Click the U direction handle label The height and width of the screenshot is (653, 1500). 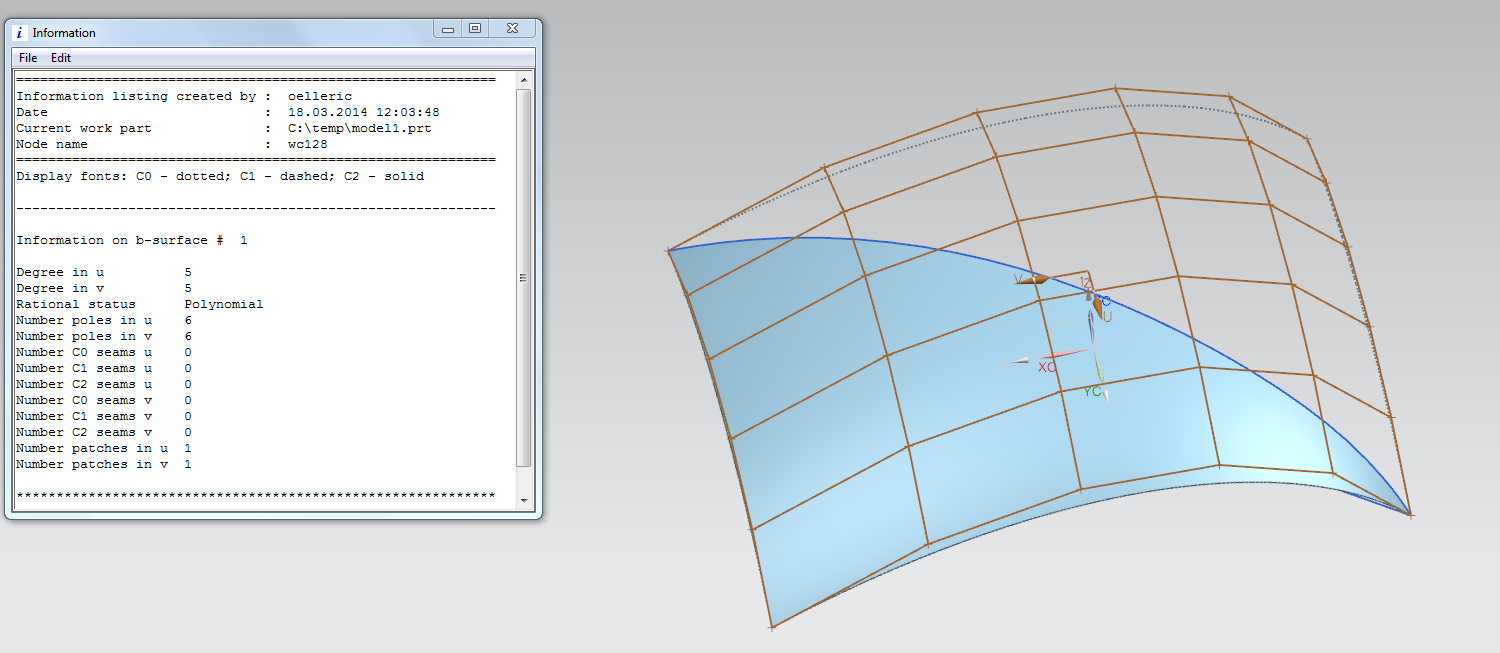point(1107,317)
